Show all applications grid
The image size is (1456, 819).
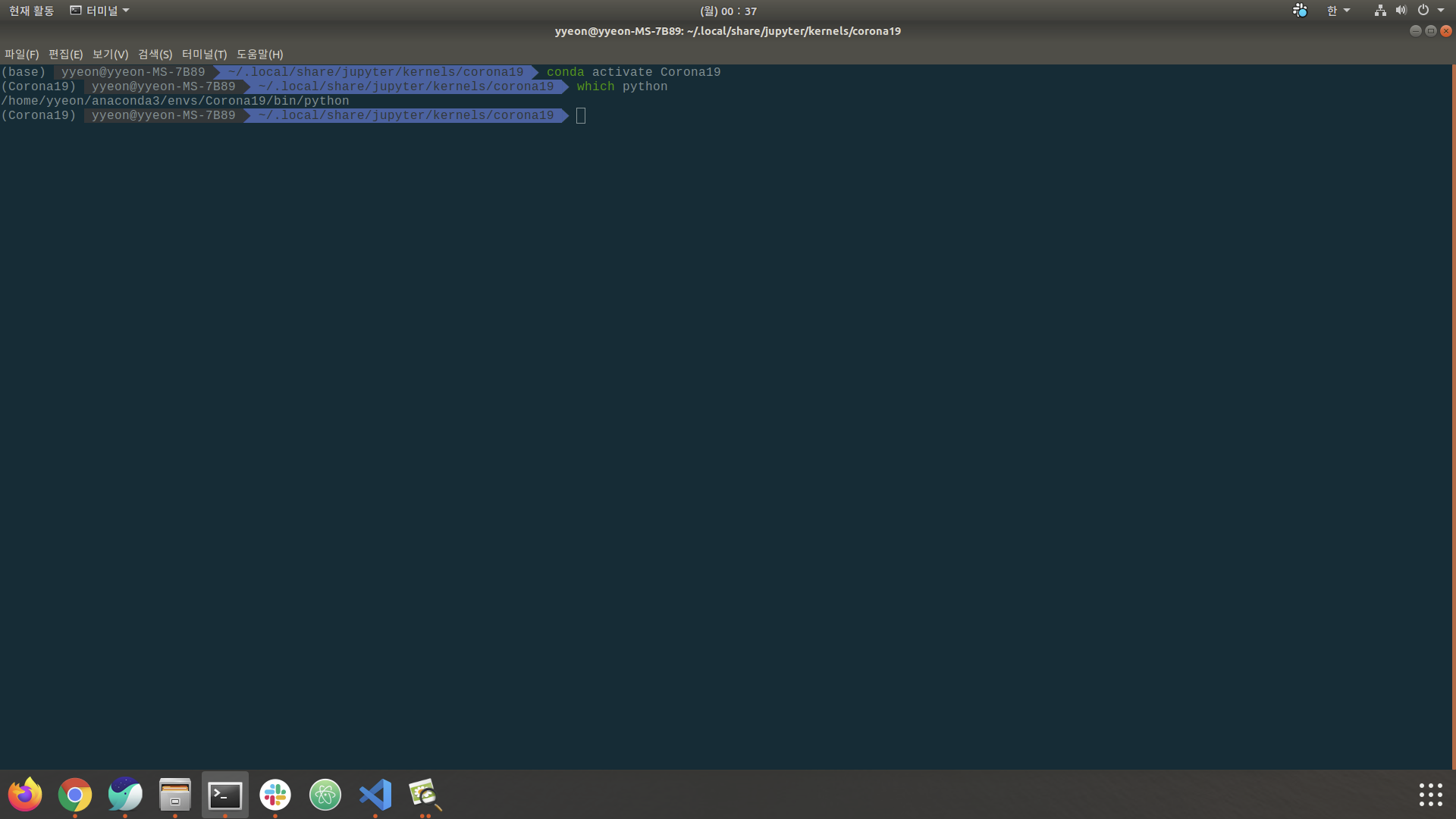[x=1430, y=794]
